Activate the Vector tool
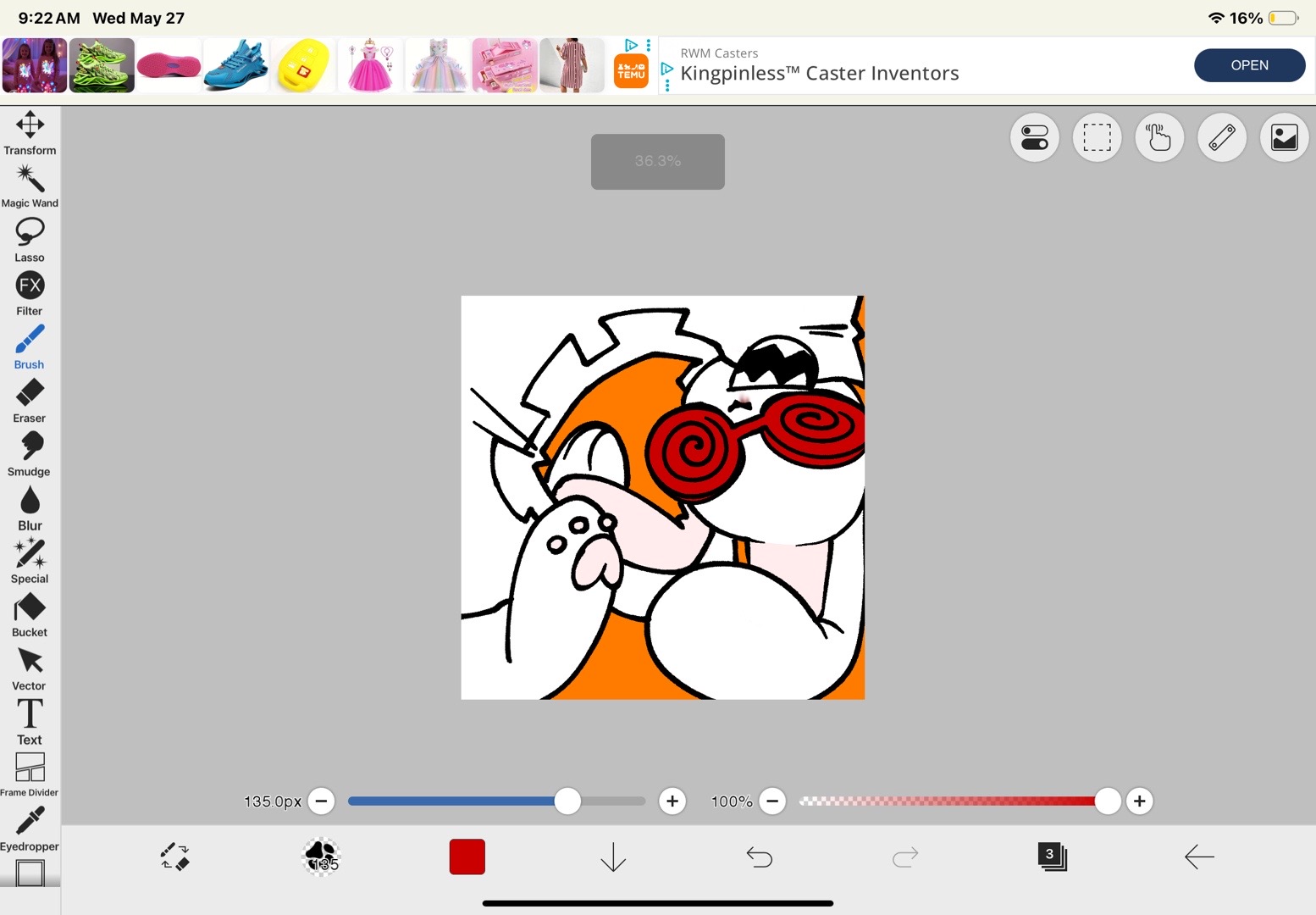 30,668
